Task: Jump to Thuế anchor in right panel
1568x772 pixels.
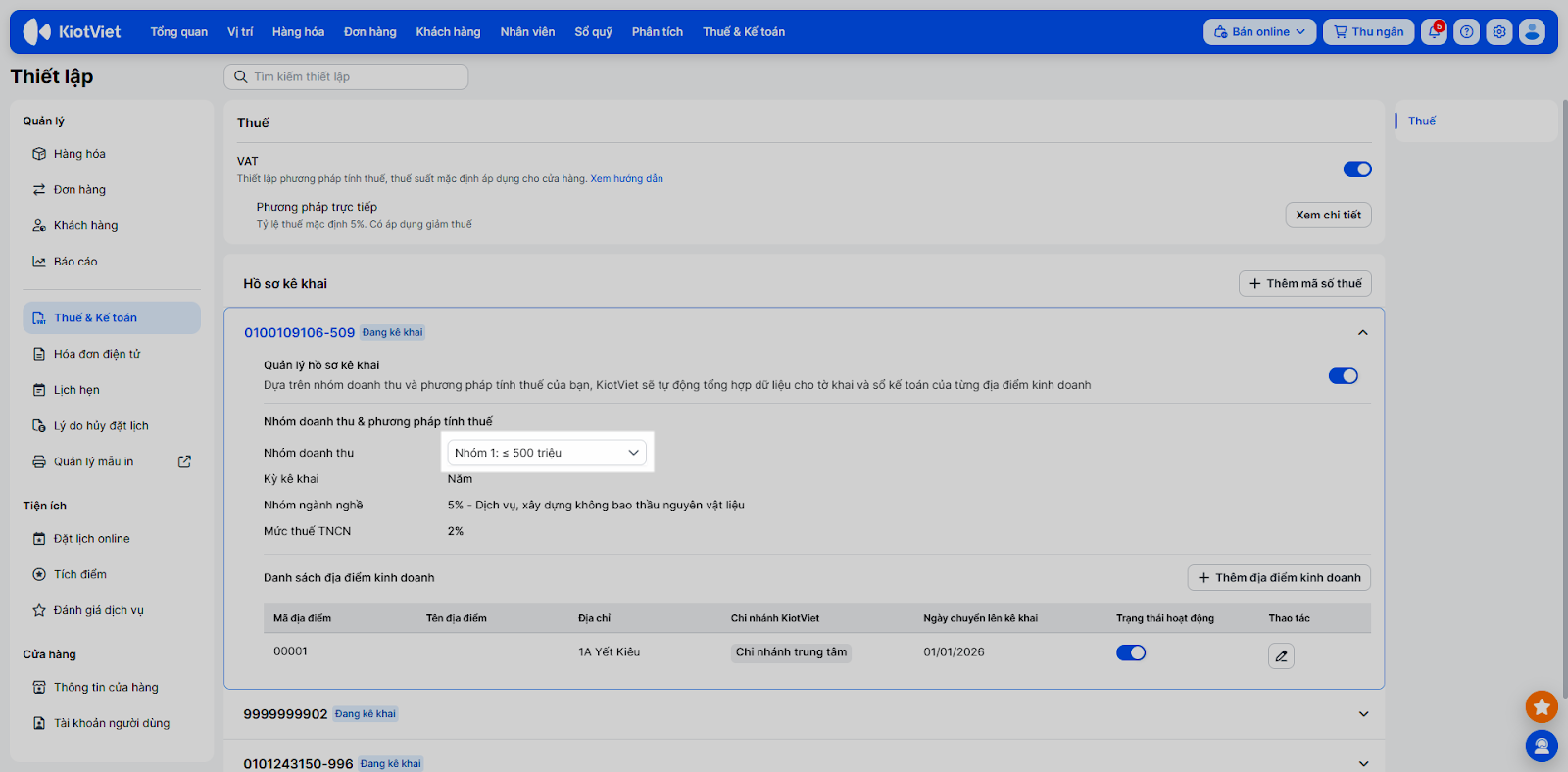Action: (x=1422, y=121)
